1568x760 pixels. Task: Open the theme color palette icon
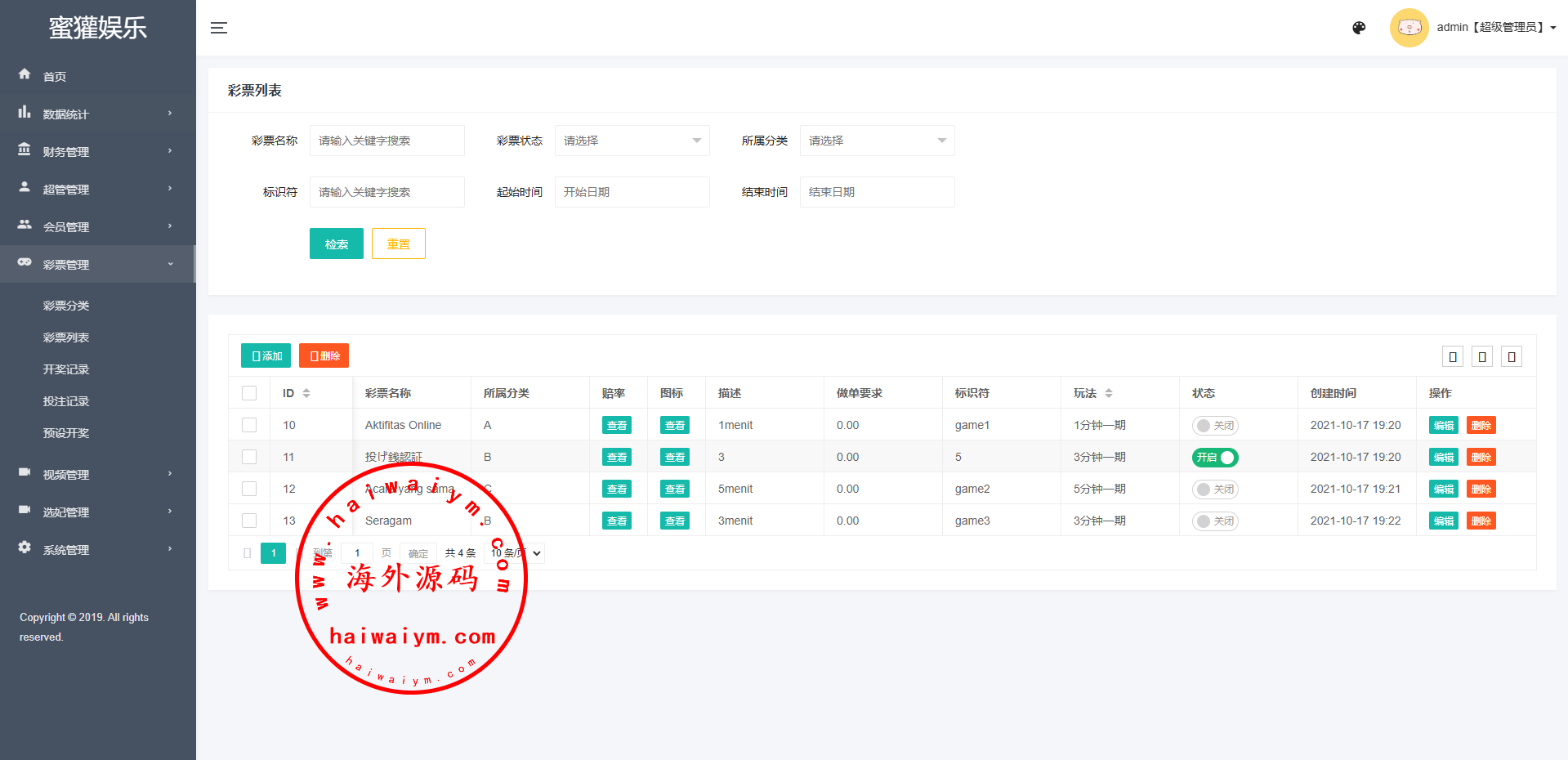[1359, 28]
